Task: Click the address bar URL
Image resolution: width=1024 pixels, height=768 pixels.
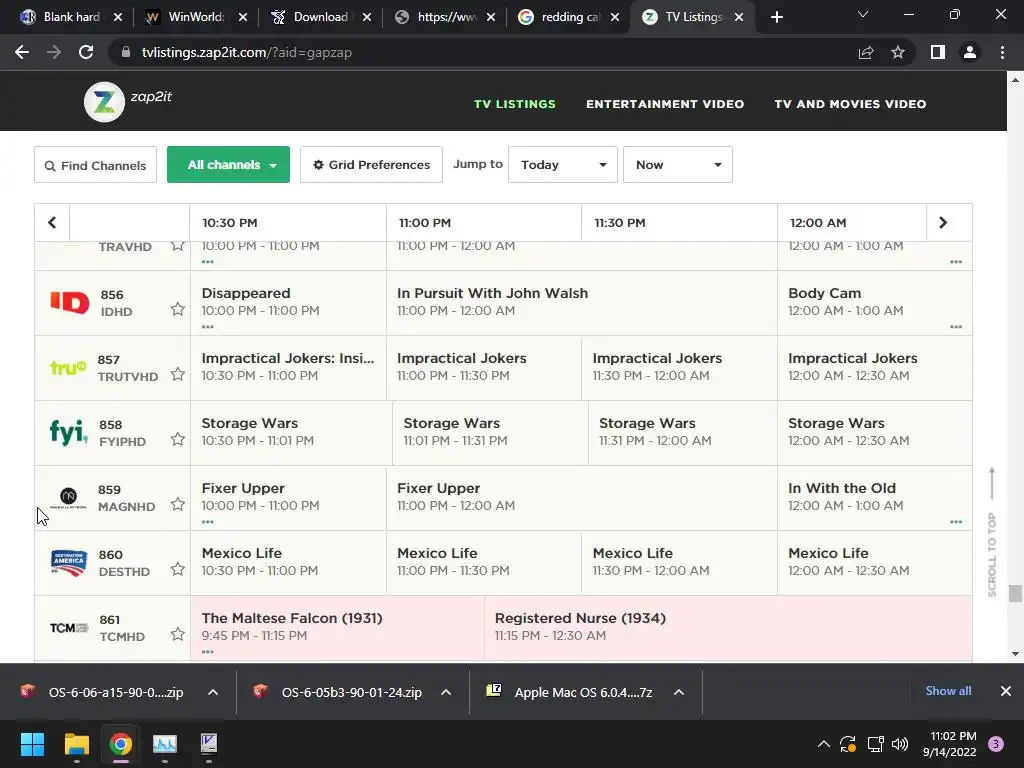Action: (247, 52)
